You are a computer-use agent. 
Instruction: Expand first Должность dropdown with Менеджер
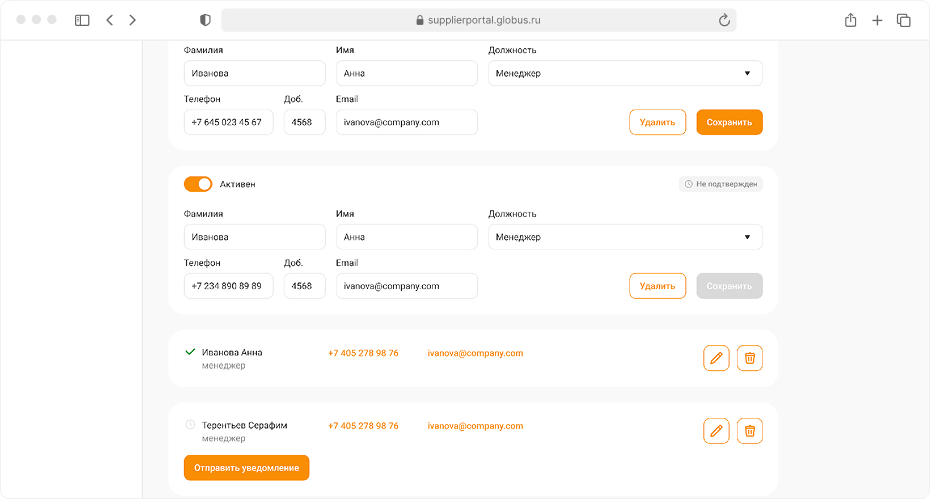point(625,74)
